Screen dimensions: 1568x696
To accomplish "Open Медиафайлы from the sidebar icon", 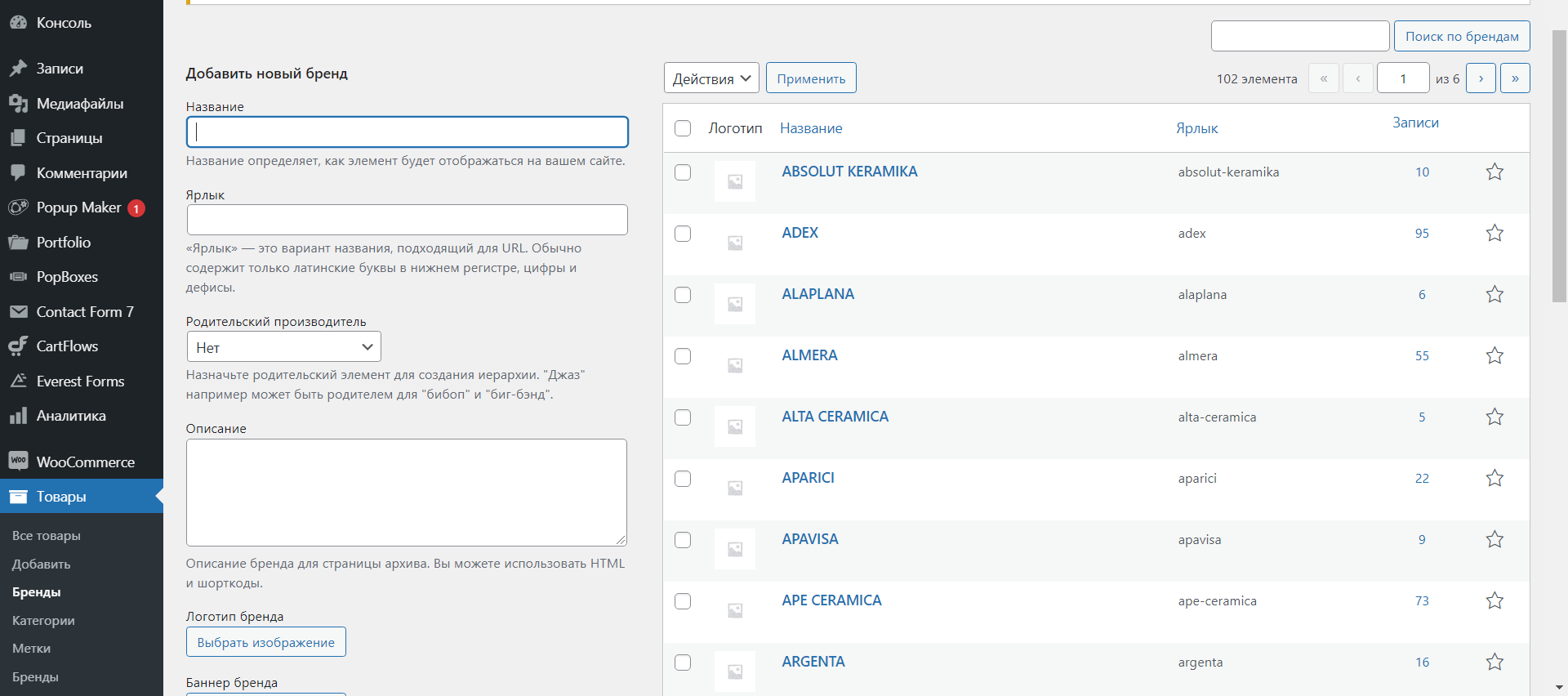I will (18, 103).
